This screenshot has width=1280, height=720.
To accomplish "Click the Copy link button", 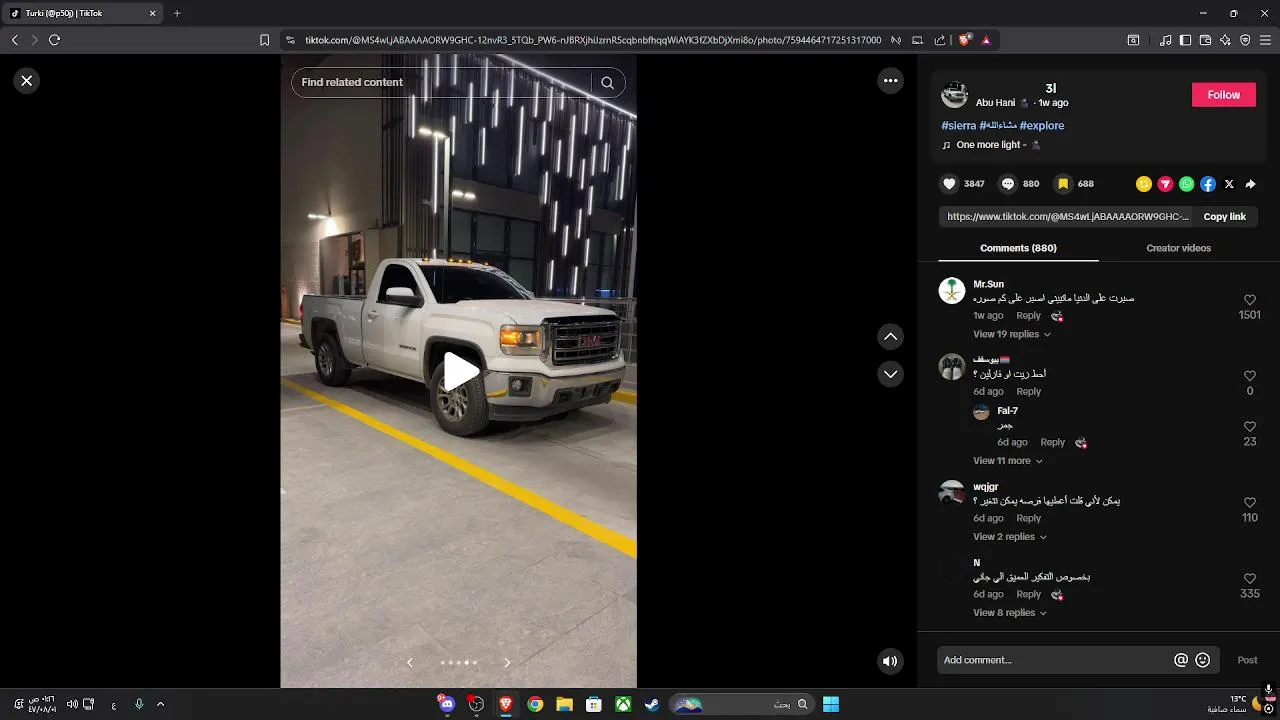I will (x=1224, y=217).
